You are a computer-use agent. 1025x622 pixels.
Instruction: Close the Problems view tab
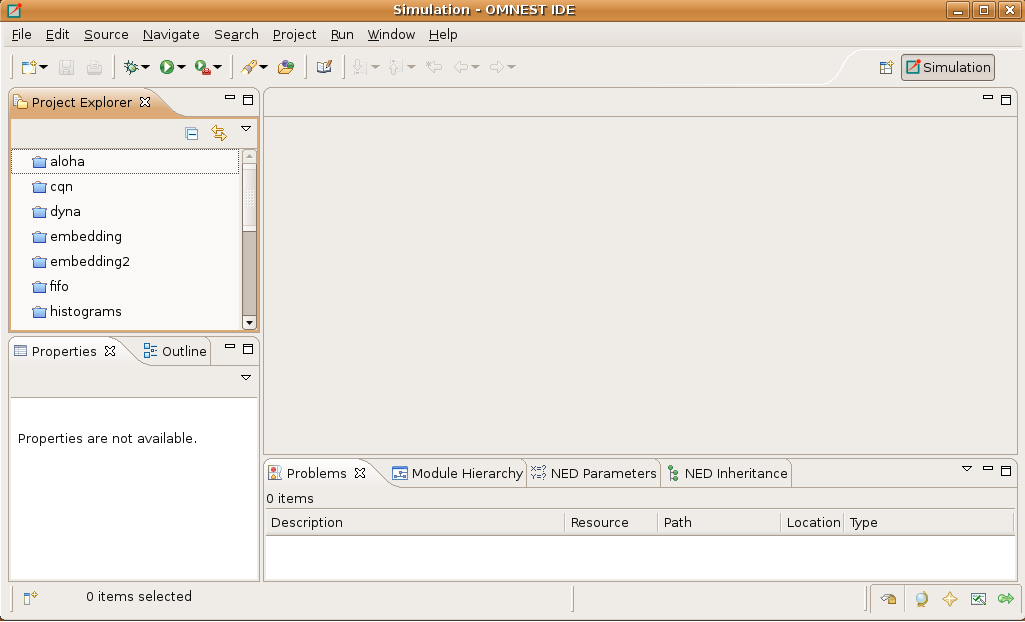pos(360,473)
